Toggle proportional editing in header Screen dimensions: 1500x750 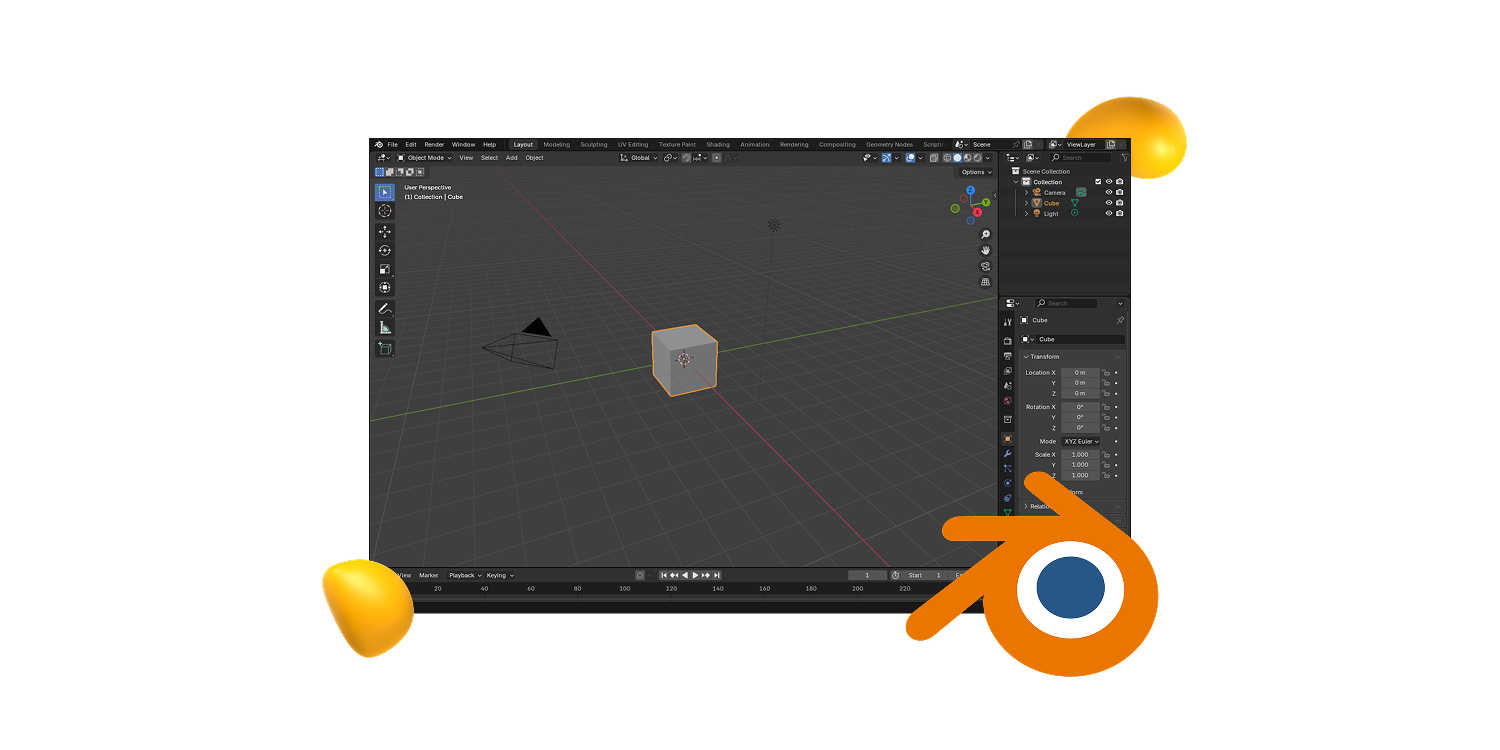click(716, 158)
